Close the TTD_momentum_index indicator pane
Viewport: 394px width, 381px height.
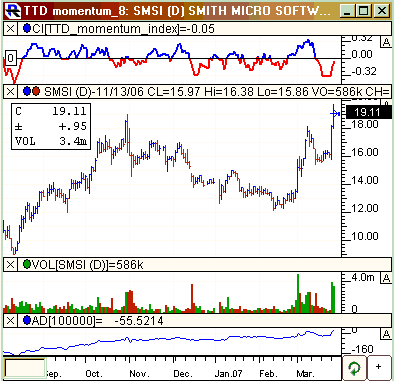pyautogui.click(x=10, y=29)
